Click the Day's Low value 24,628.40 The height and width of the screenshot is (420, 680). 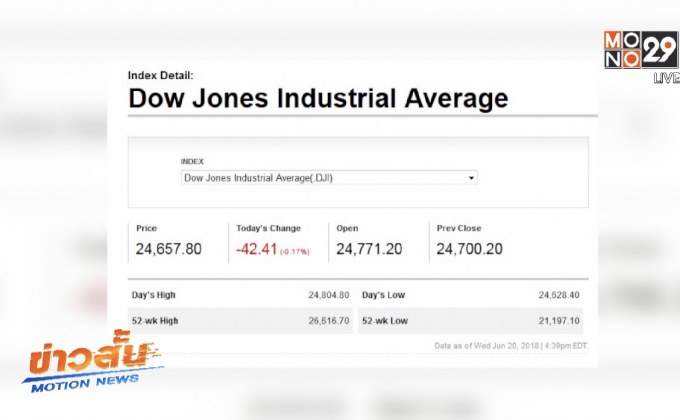coord(558,295)
